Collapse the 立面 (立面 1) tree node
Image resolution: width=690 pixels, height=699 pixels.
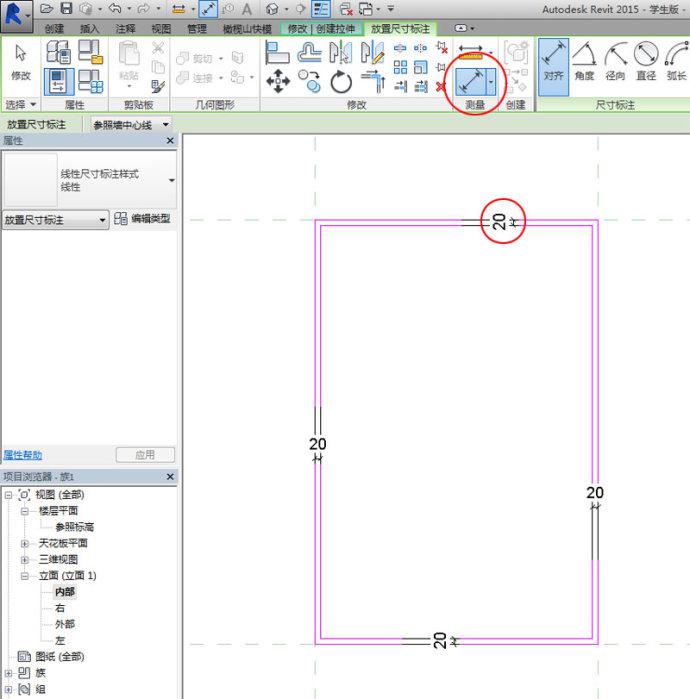(x=25, y=576)
